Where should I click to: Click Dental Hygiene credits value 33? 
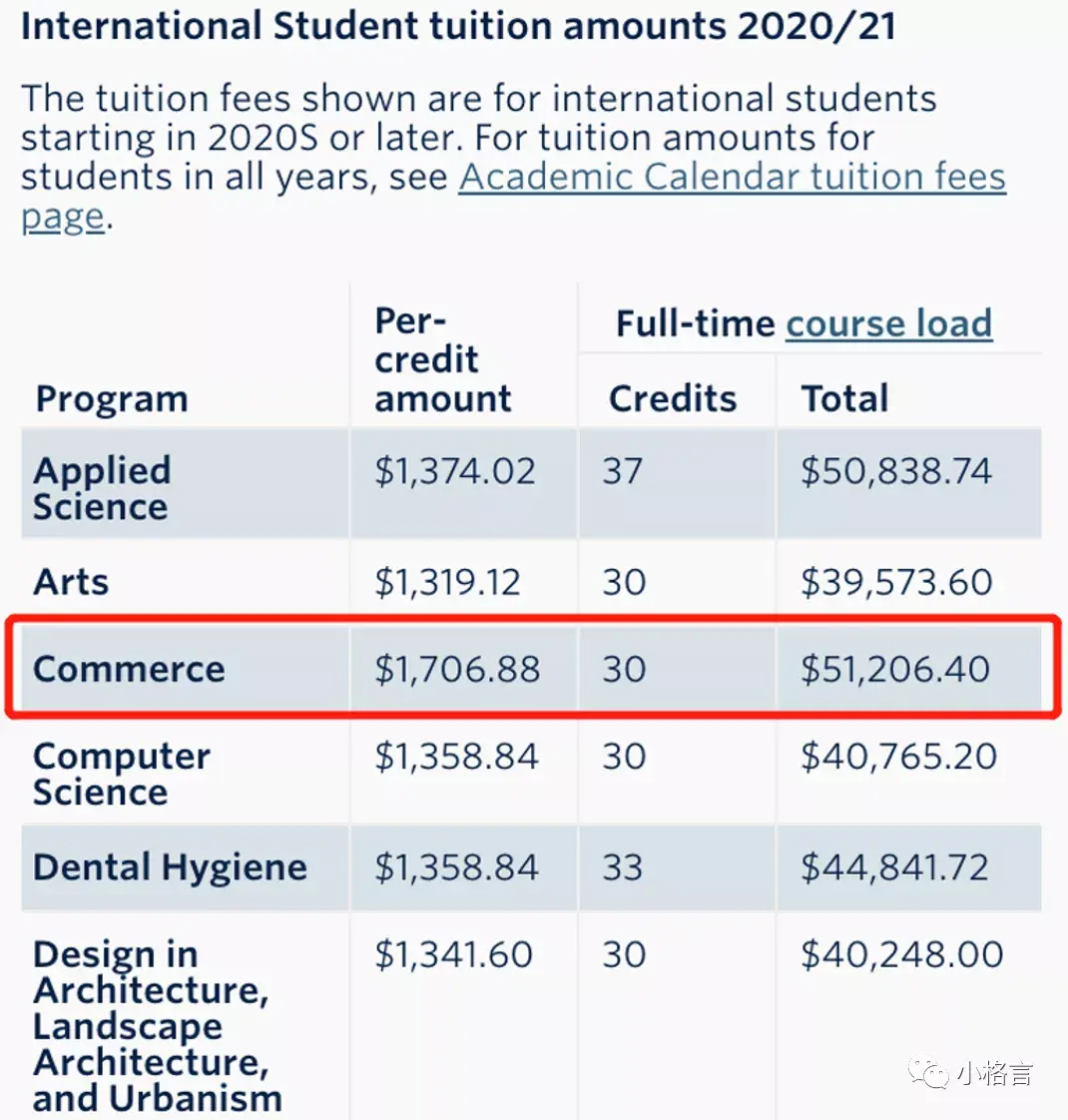[622, 866]
